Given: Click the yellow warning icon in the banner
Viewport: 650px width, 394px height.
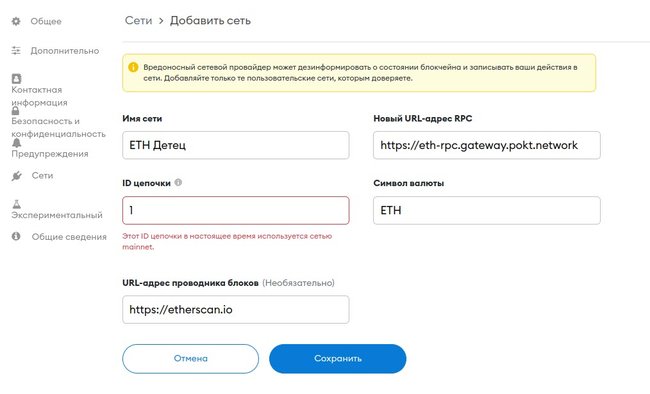Looking at the screenshot, I should pos(133,67).
